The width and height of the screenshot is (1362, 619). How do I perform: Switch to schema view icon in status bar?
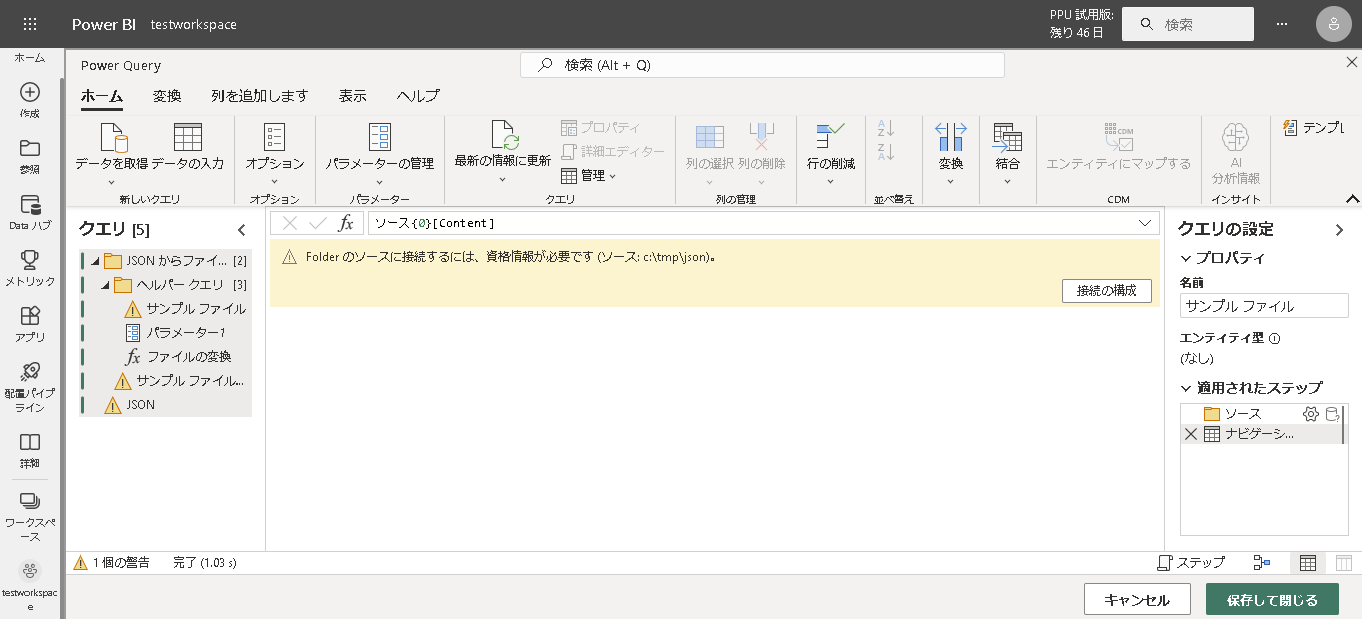[x=1343, y=563]
